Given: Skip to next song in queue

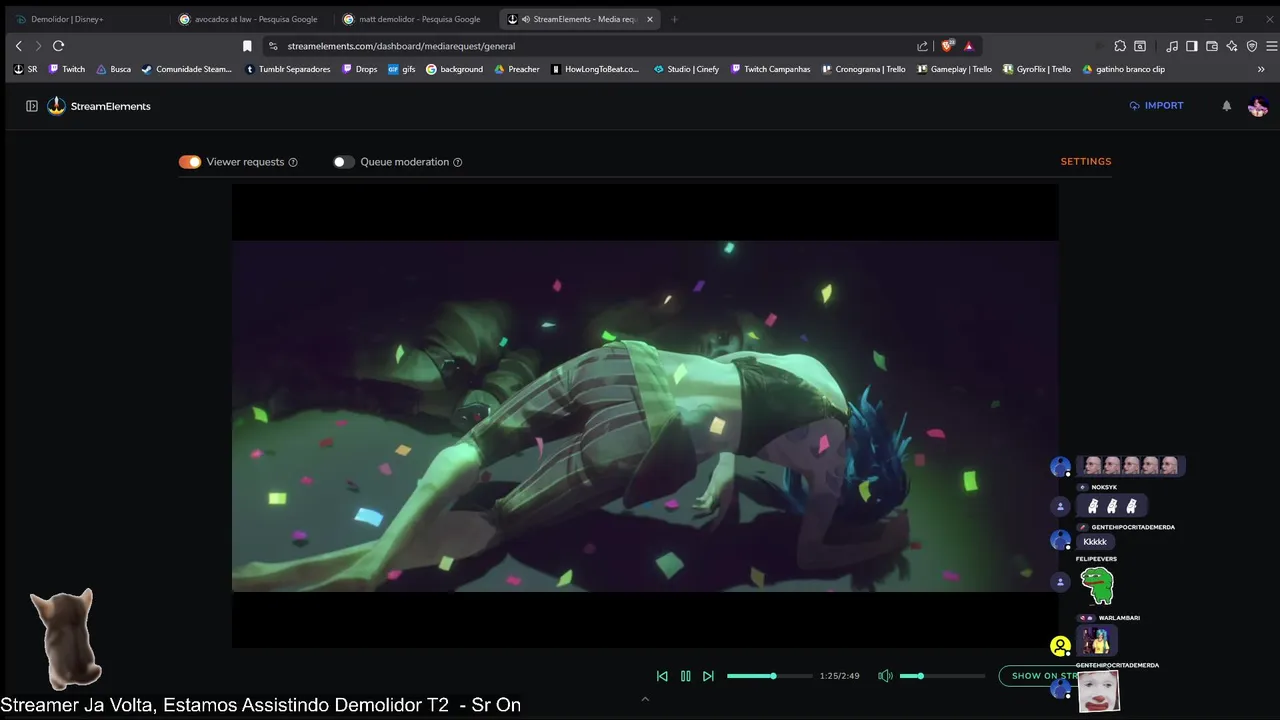Looking at the screenshot, I should 708,676.
